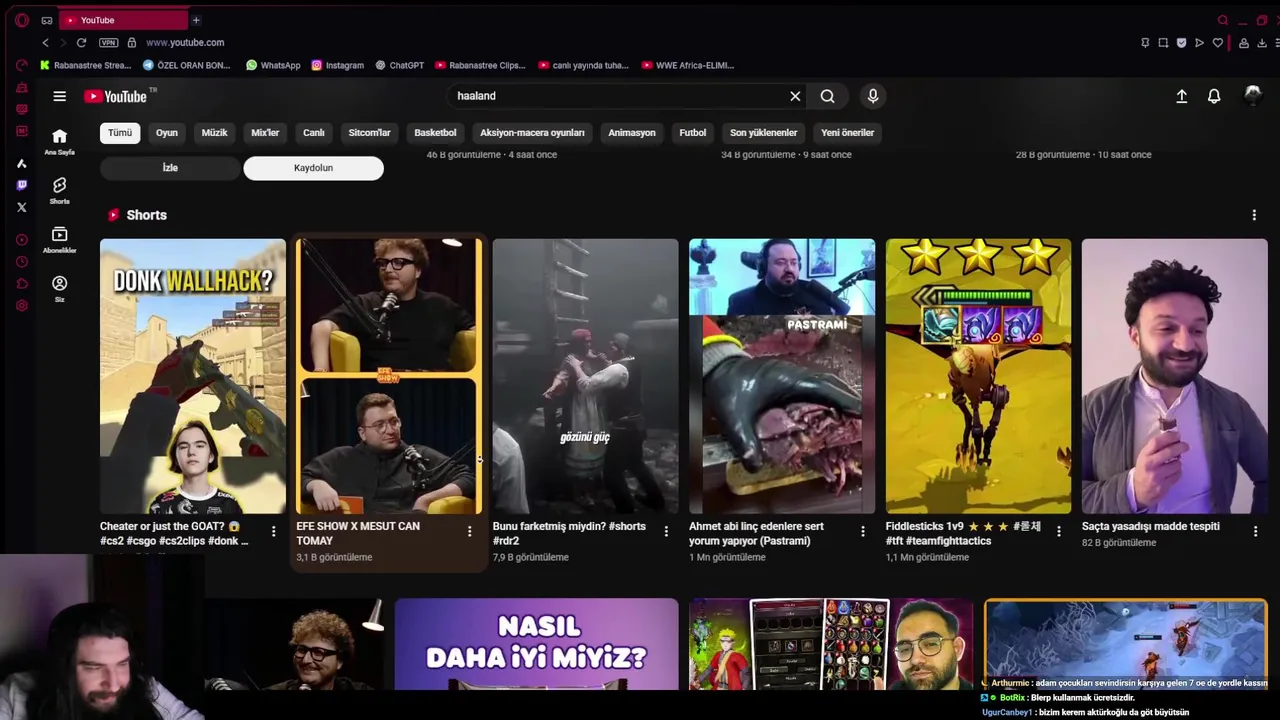Viewport: 1280px width, 720px height.
Task: Clear the haaland search text
Action: tap(795, 96)
